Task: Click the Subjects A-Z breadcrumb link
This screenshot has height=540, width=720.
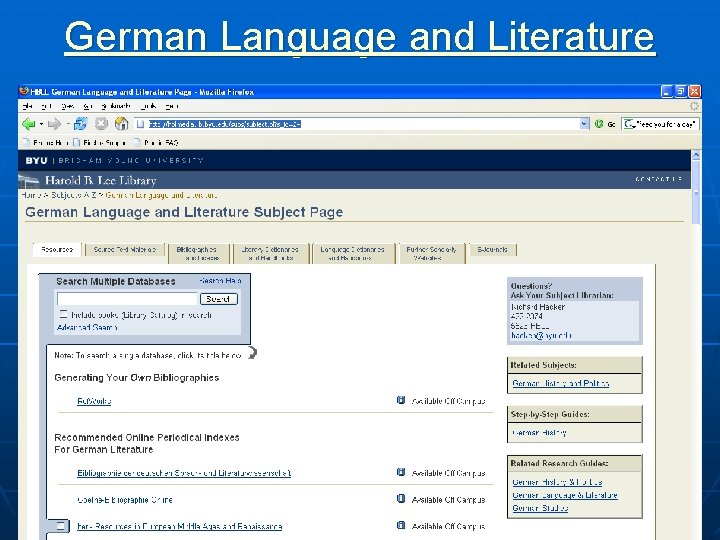Action: (74, 195)
